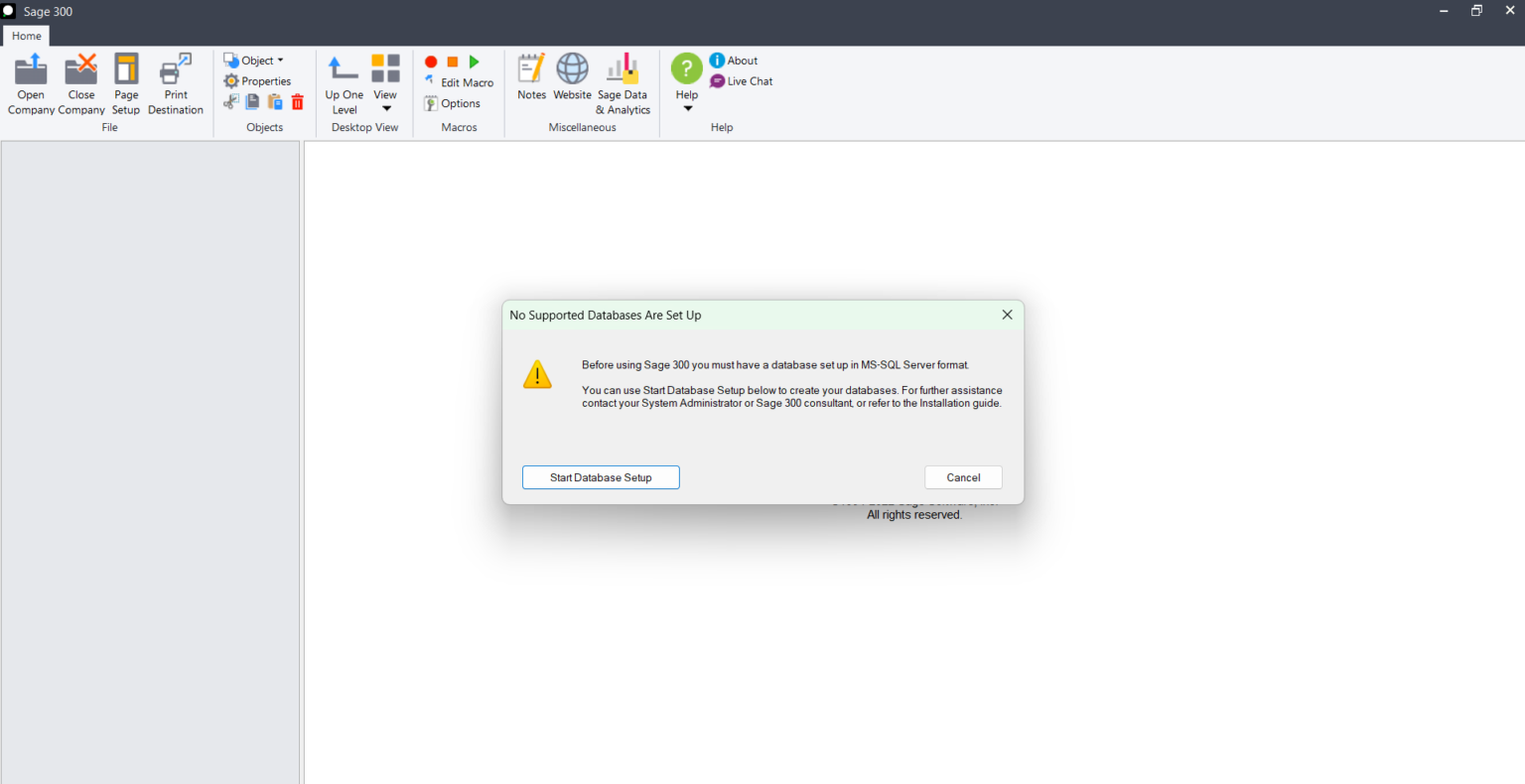1525x784 pixels.
Task: Expand the Object dropdown
Action: (x=254, y=61)
